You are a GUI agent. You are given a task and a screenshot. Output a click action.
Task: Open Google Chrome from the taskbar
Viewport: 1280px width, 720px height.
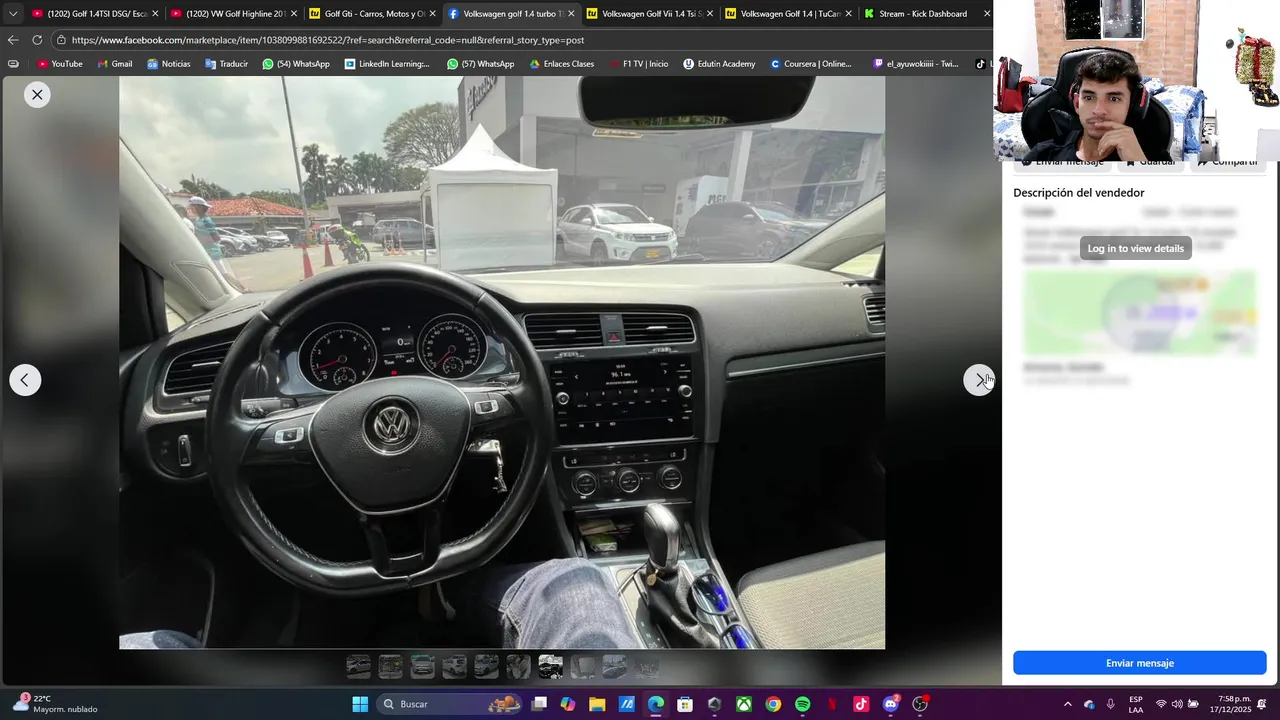click(773, 704)
